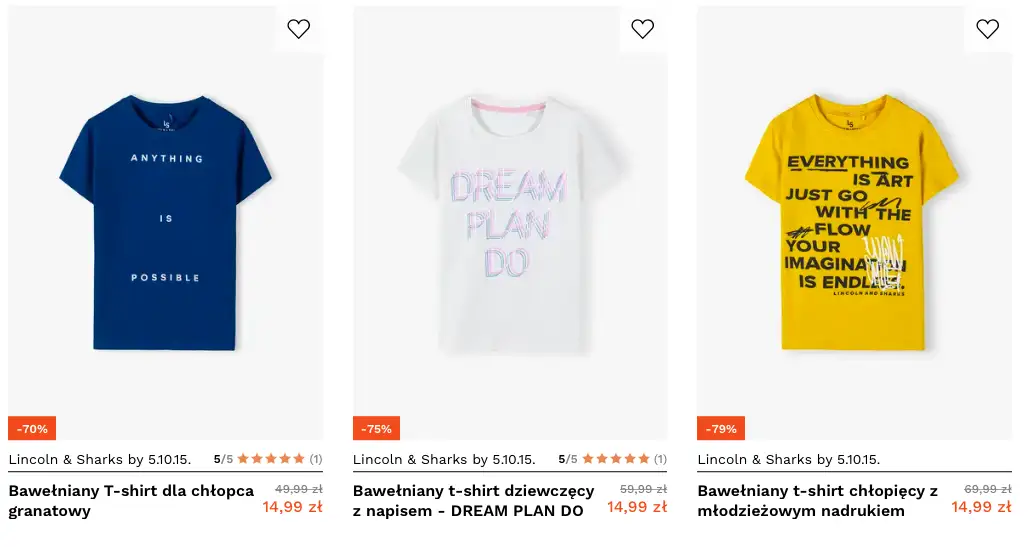Open Bawełniany T-shirt dla chłopca granatowy link
The image size is (1033, 547).
131,501
